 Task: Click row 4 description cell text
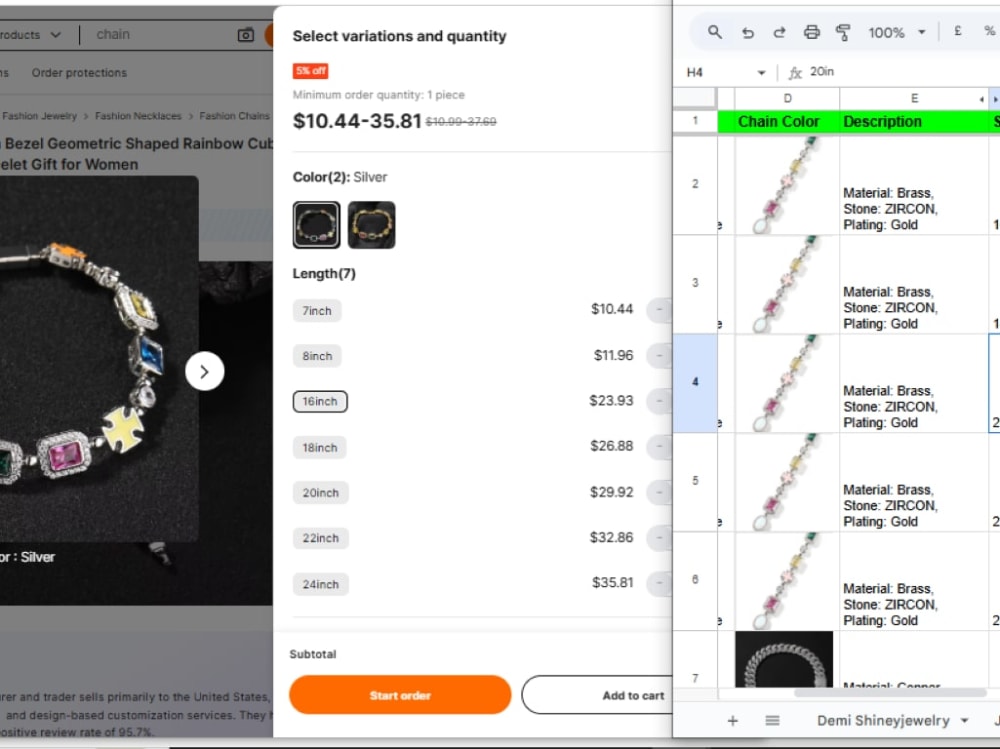[890, 406]
